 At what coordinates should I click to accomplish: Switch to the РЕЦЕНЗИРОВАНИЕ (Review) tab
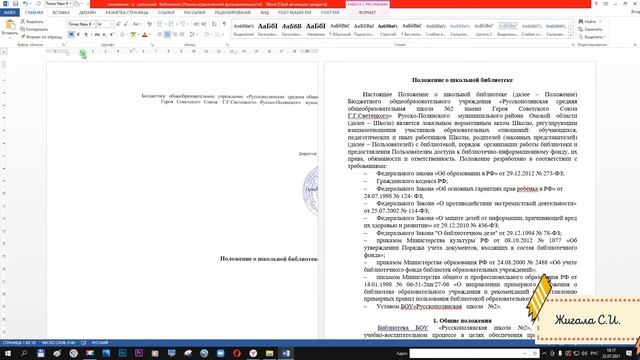pos(233,13)
